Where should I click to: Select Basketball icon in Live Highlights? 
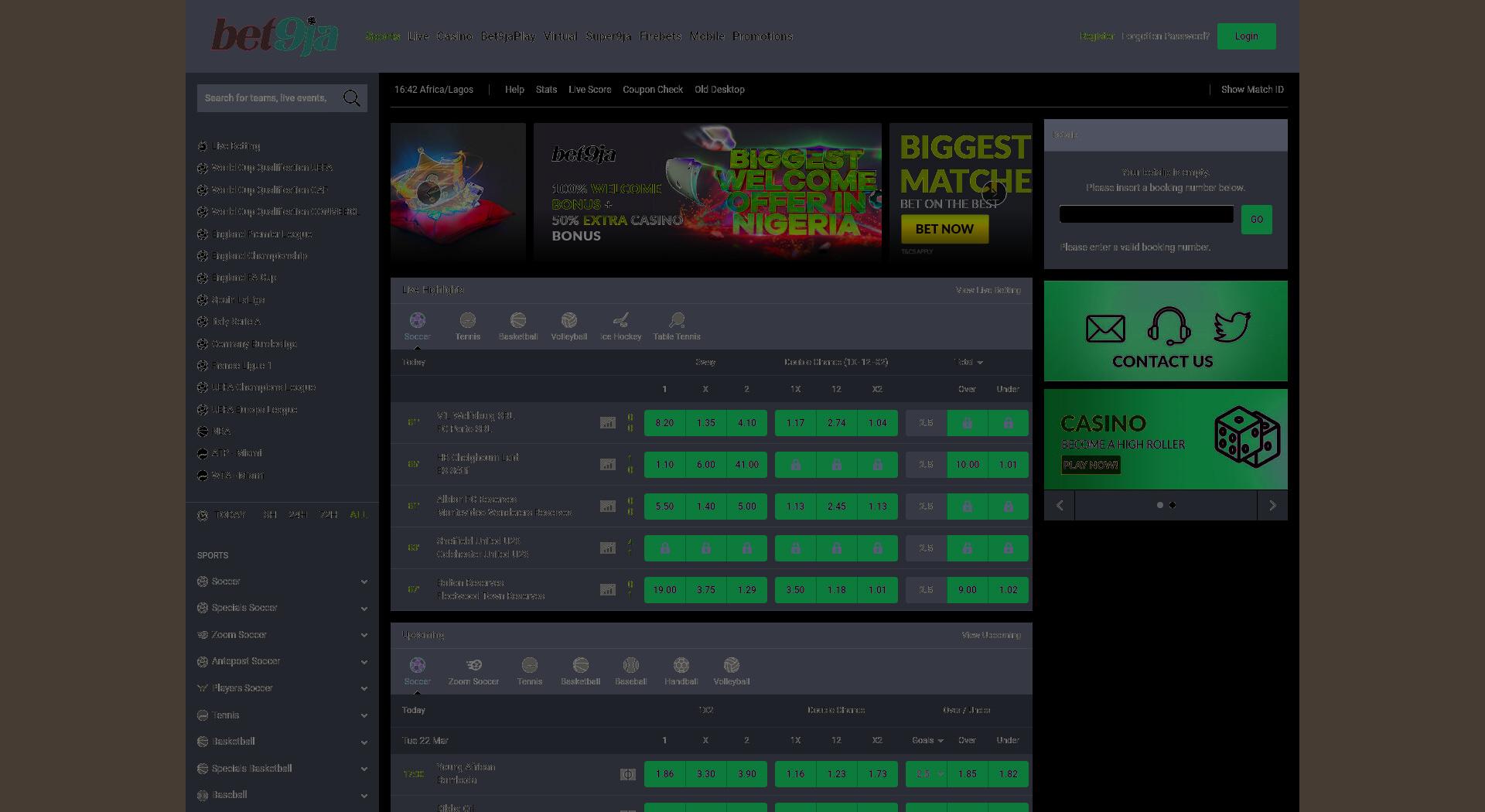518,320
